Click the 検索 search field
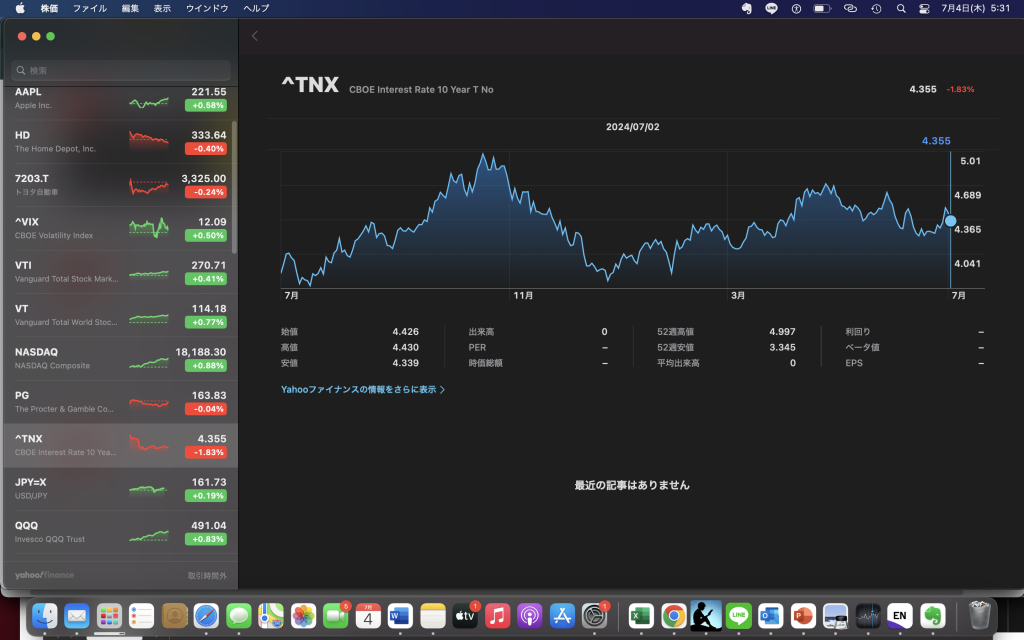Image resolution: width=1024 pixels, height=640 pixels. [120, 71]
